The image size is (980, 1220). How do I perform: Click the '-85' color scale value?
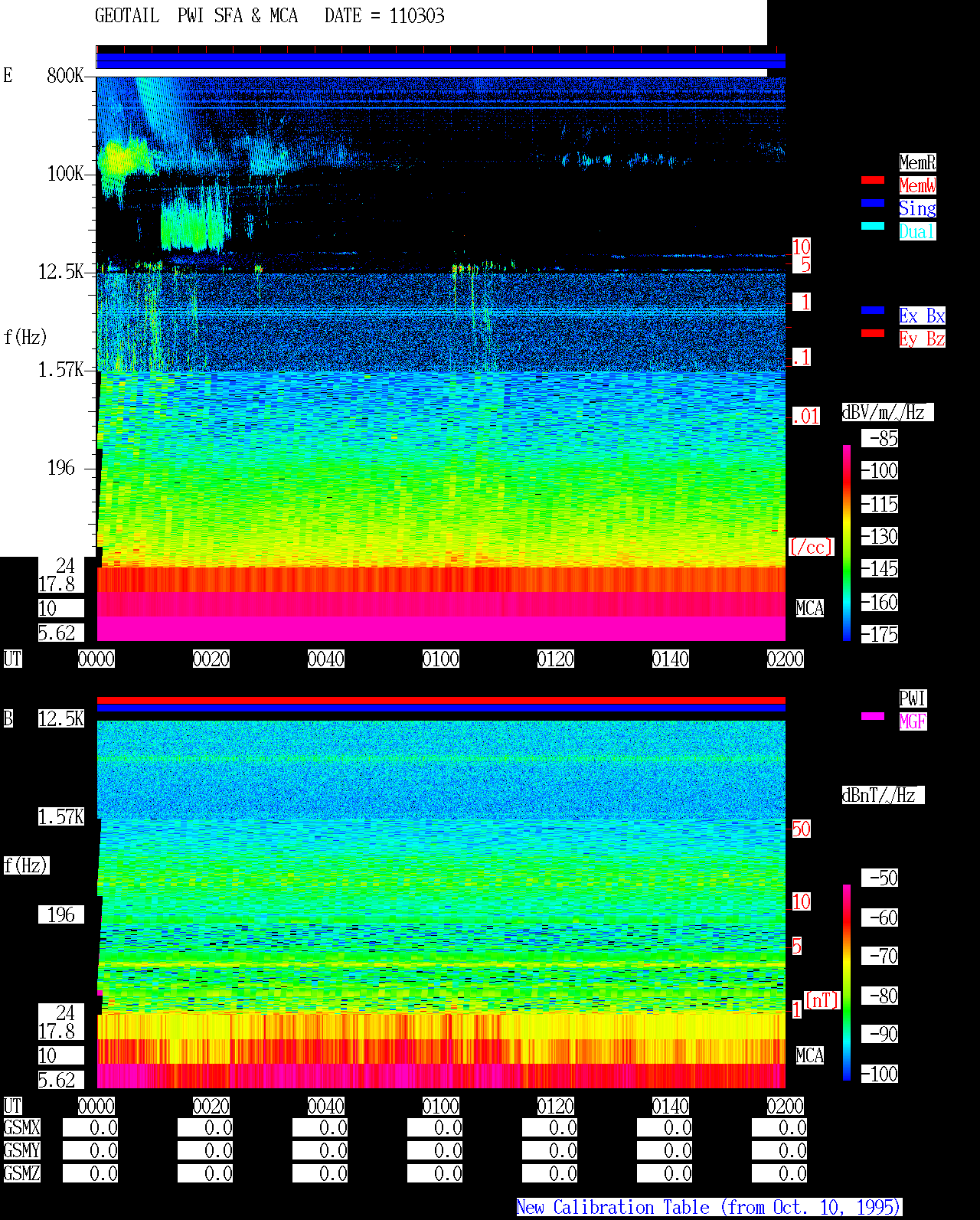[880, 438]
